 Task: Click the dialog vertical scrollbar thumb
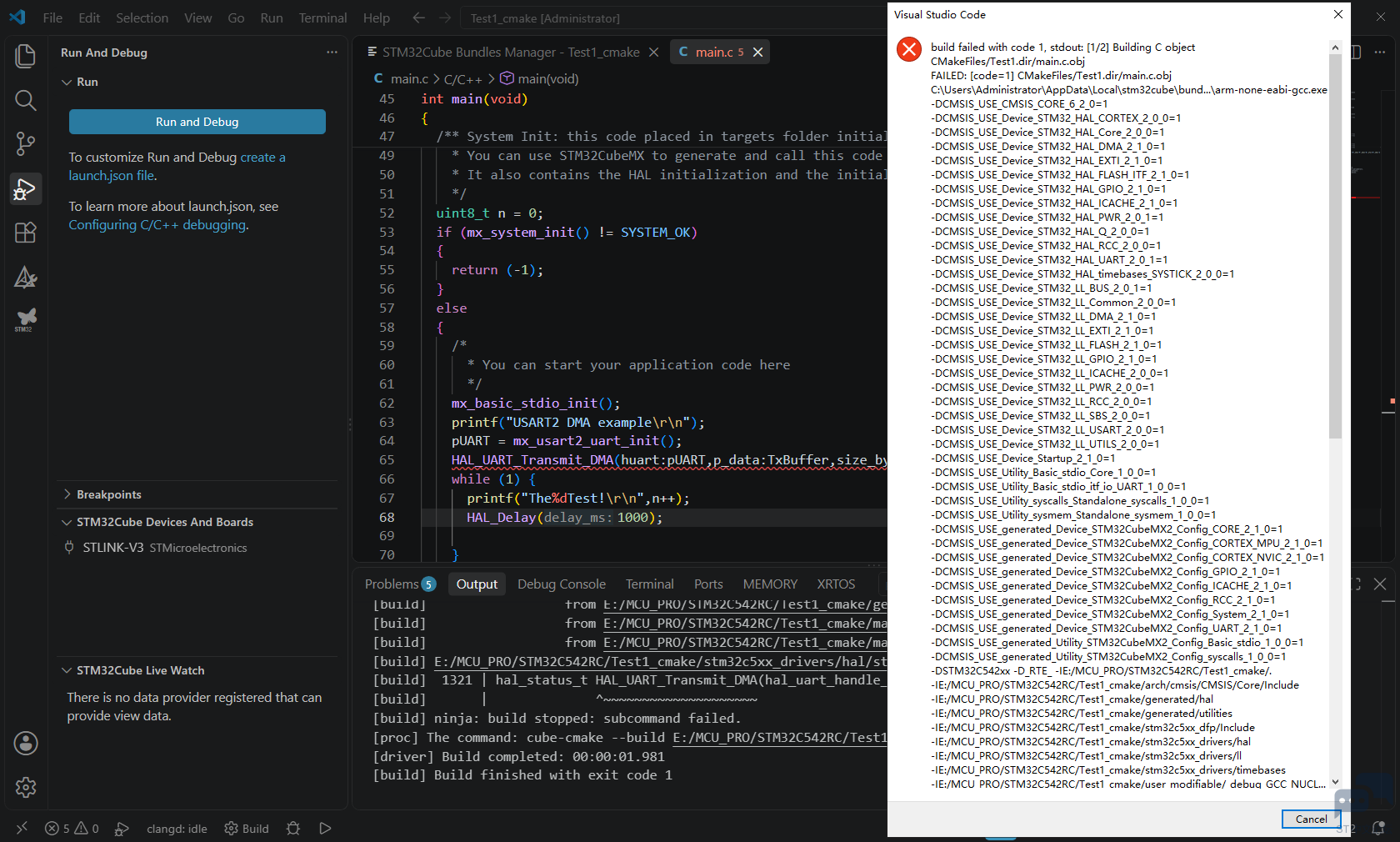(1335, 247)
